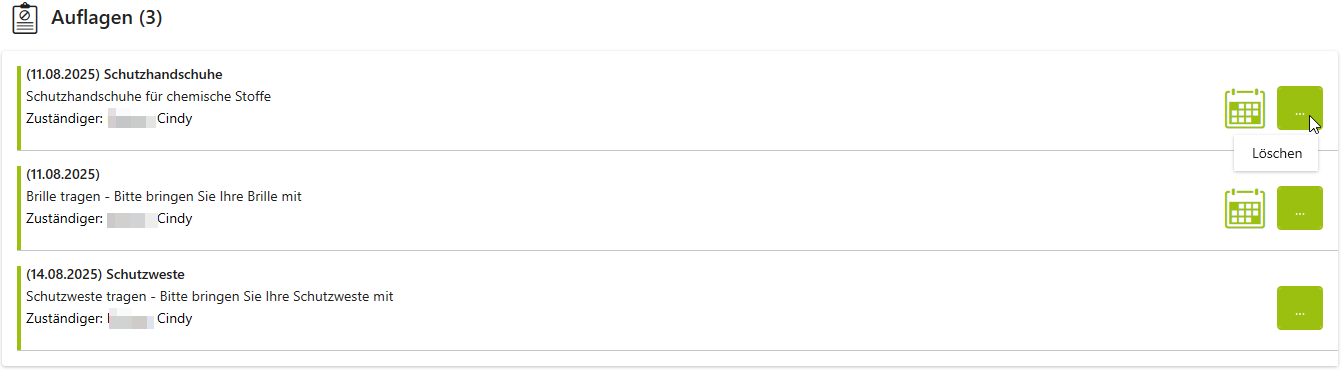Click the calendar icon for Schutzhandschuhe
1343x371 pixels.
point(1245,108)
